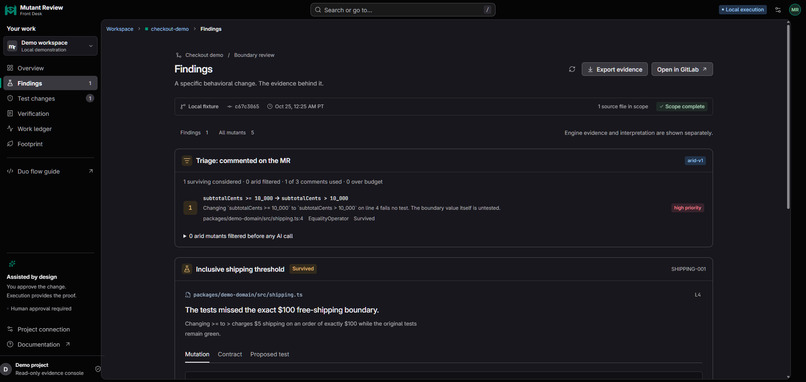Click the Findings breadcrumb text

point(211,29)
